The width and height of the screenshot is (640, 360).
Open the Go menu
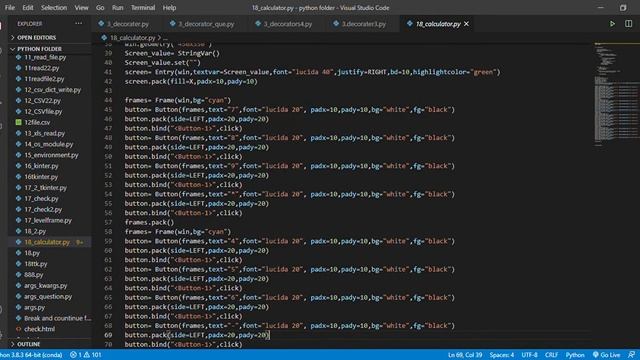click(100, 8)
